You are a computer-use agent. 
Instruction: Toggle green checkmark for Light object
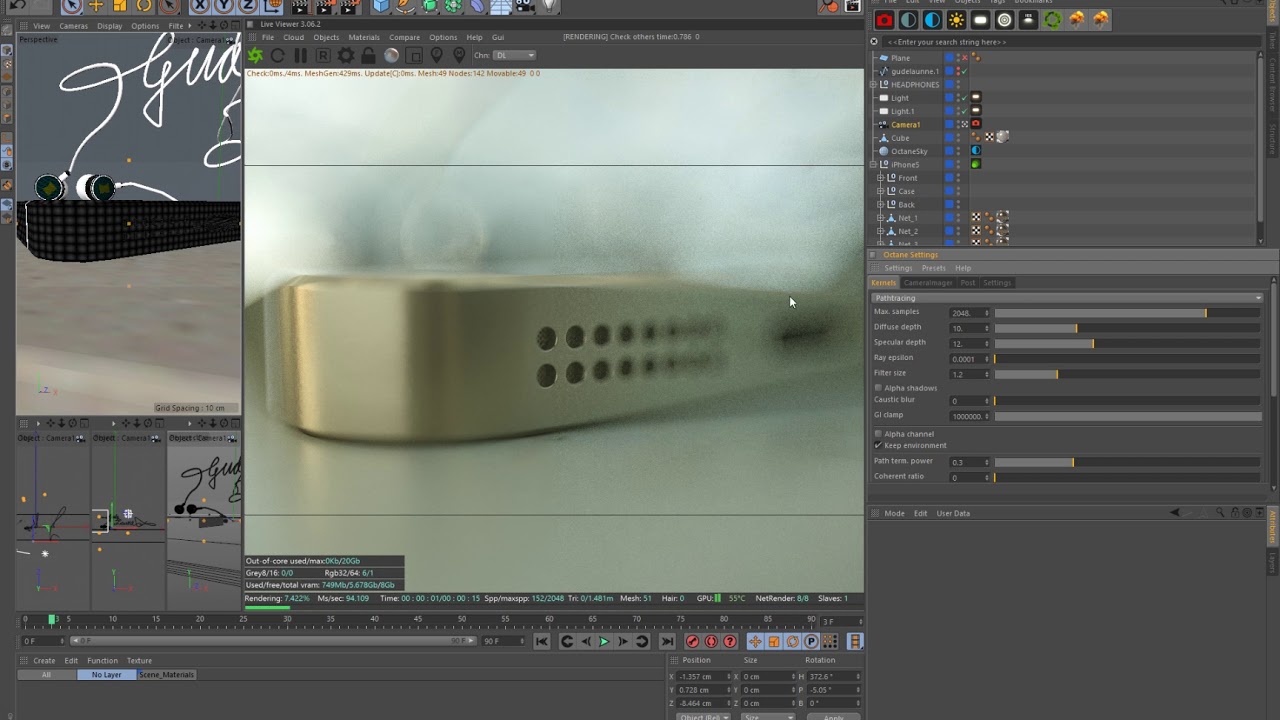(x=964, y=98)
